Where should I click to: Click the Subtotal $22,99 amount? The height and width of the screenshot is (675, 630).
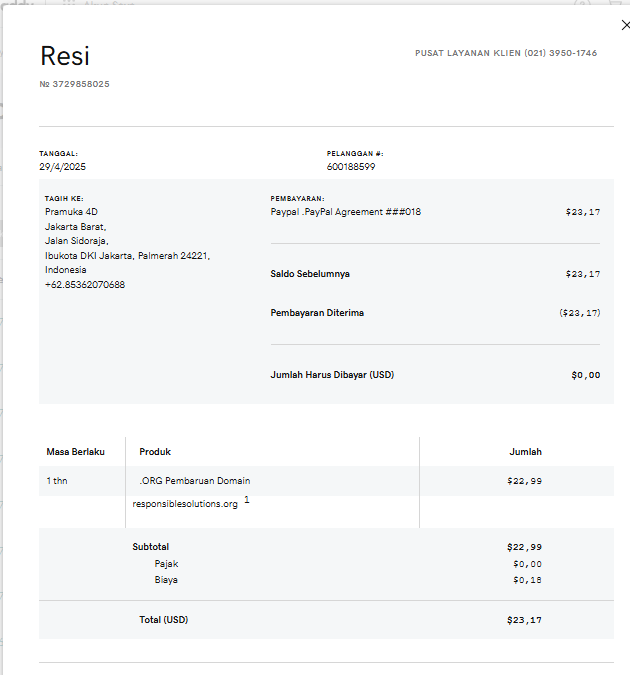(524, 547)
